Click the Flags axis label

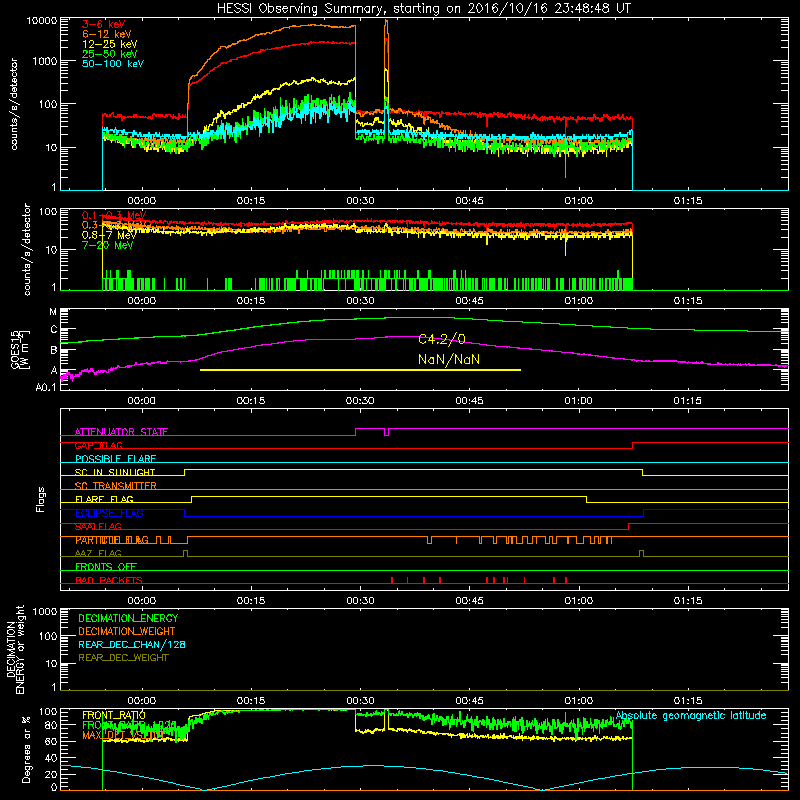(41, 499)
